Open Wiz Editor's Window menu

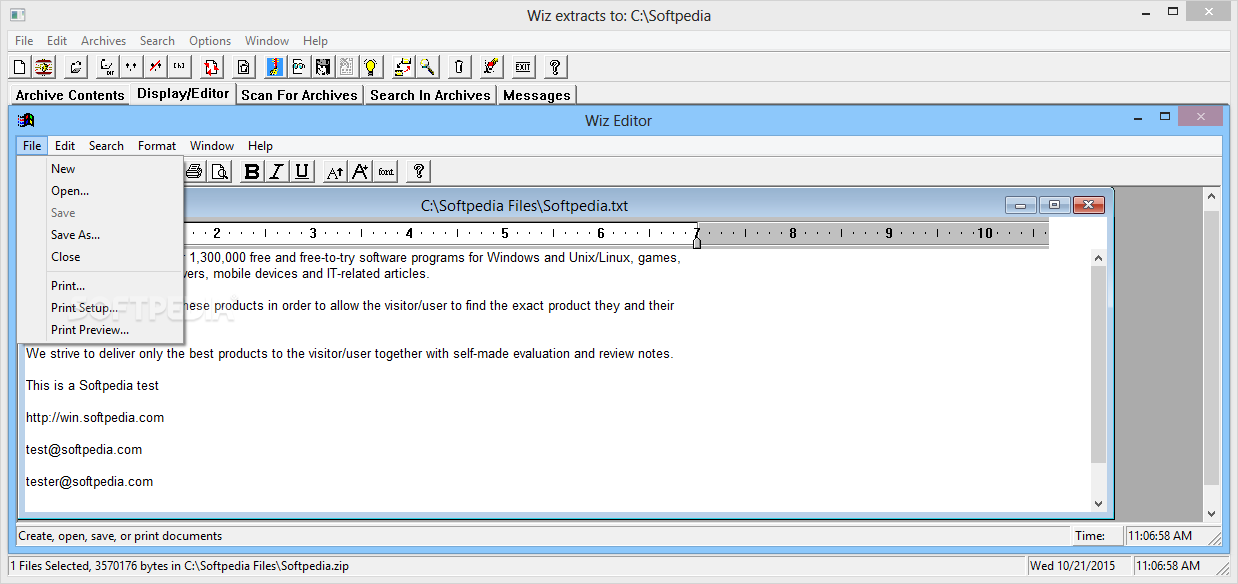click(x=212, y=146)
